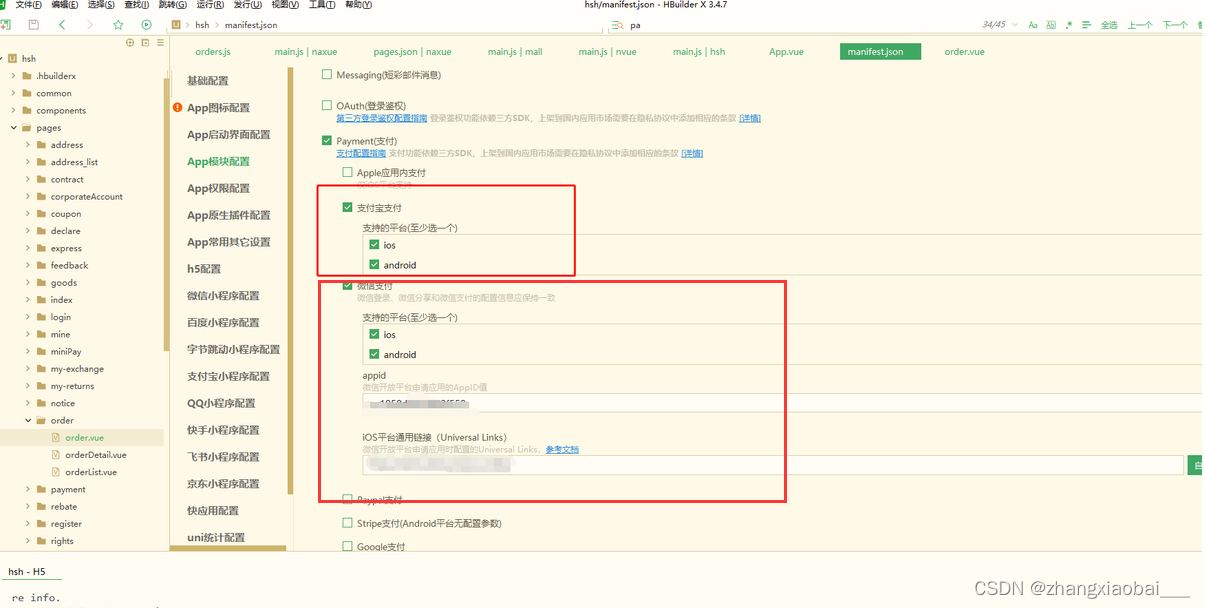
Task: Click the collapse-all square icon above project tree
Action: (x=145, y=43)
